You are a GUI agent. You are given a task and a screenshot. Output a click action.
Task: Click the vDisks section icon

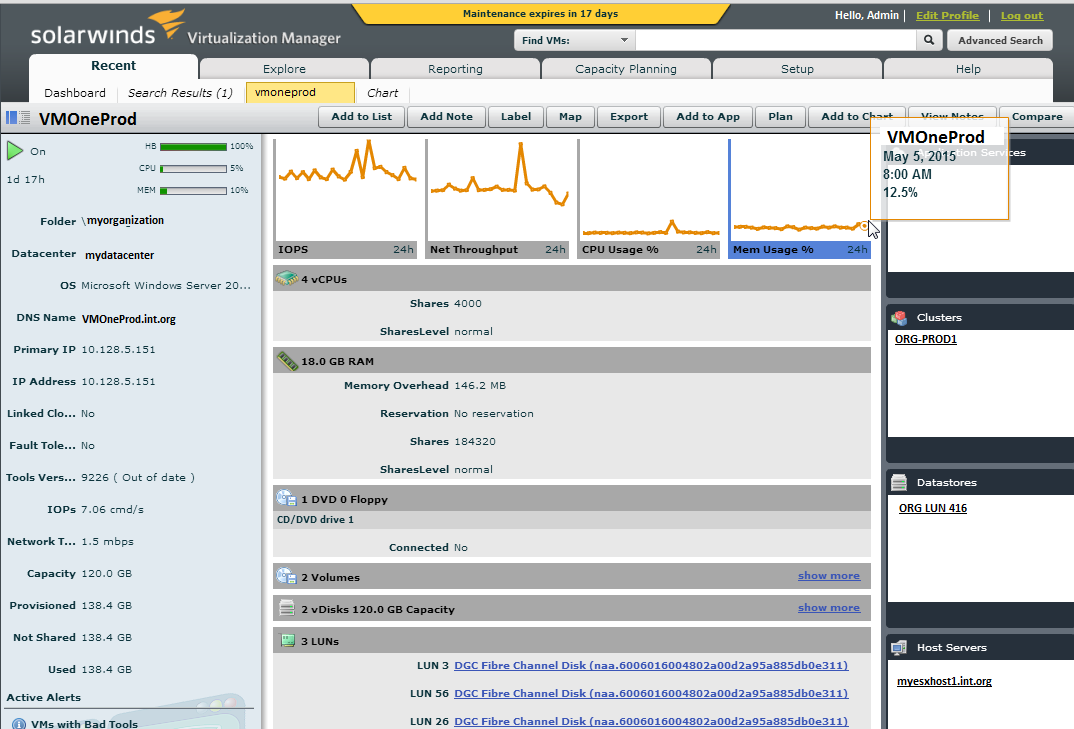[x=286, y=609]
